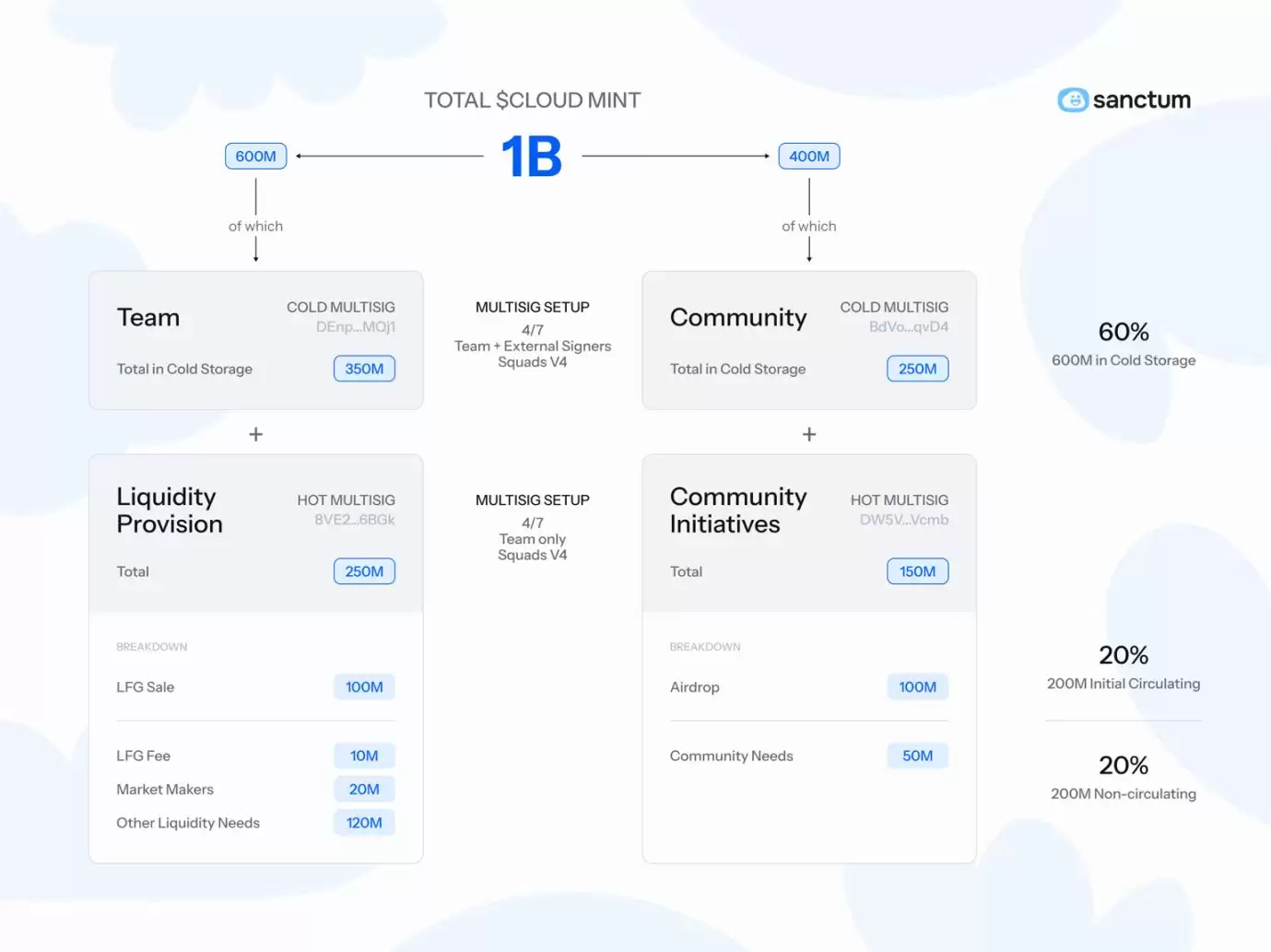The image size is (1271, 952).
Task: Click Community Initiatives address DW5V...Vcmb
Action: pyautogui.click(x=903, y=520)
